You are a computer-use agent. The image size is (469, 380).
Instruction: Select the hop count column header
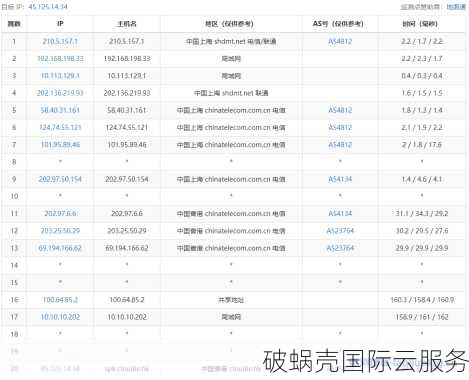(x=14, y=24)
